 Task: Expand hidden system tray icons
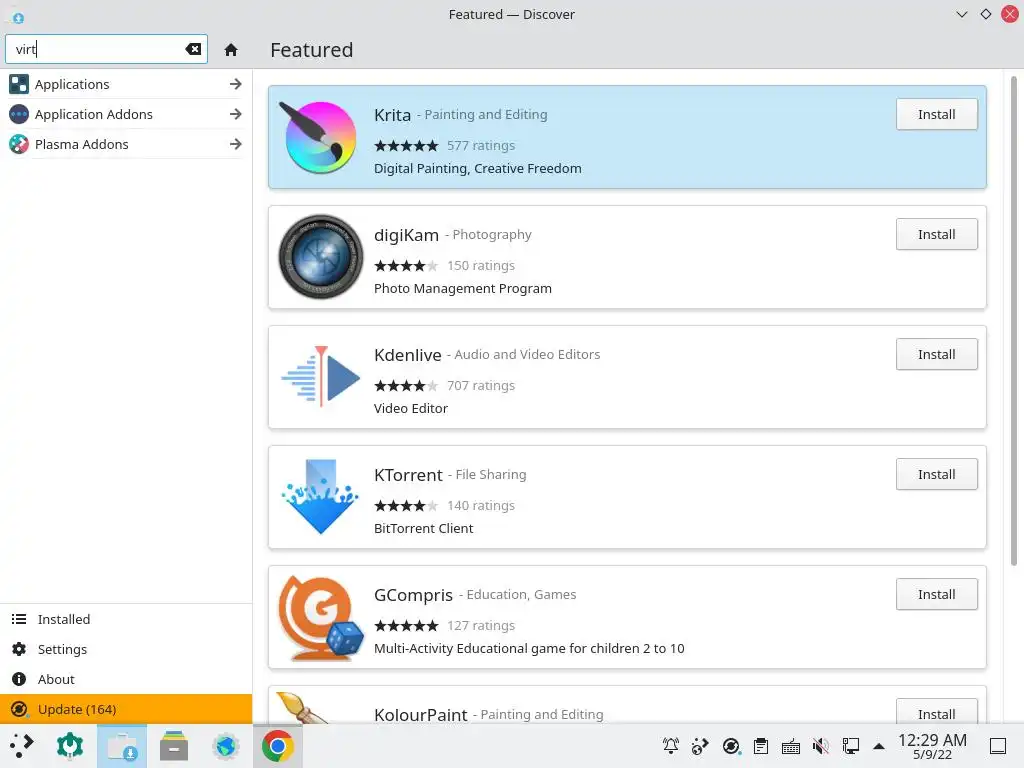879,746
